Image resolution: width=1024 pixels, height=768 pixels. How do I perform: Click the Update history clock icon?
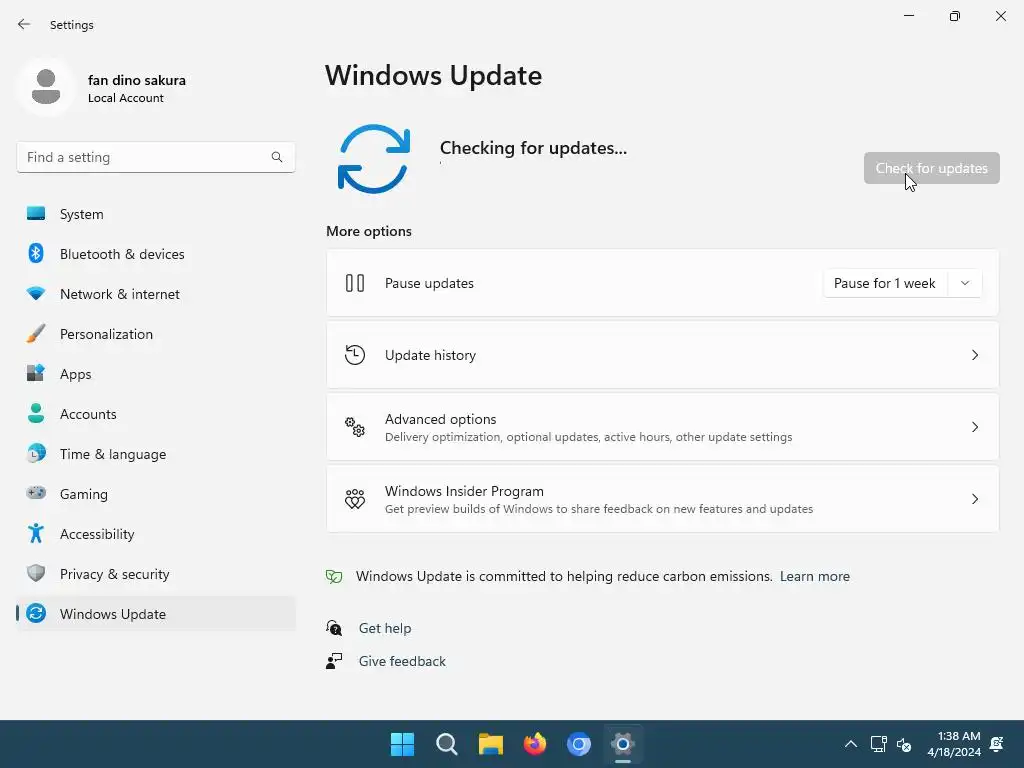coord(355,355)
